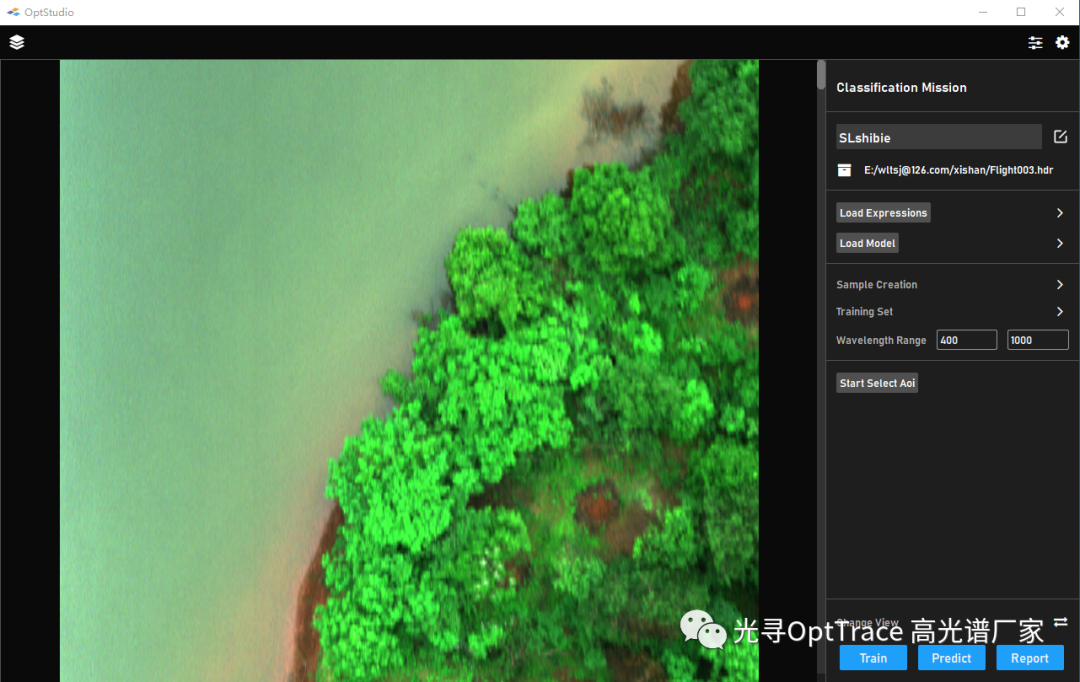Screen dimensions: 1080x682
Task: Click the Predict button
Action: coord(951,658)
